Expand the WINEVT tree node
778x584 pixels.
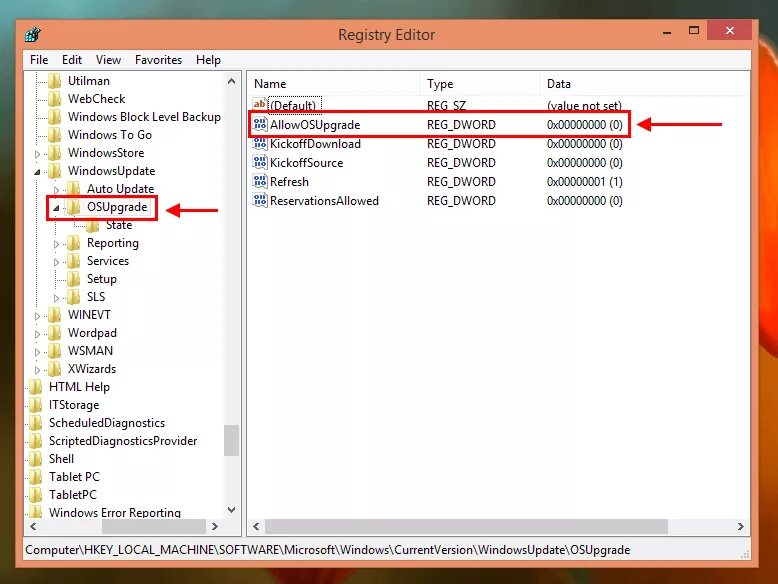(37, 316)
